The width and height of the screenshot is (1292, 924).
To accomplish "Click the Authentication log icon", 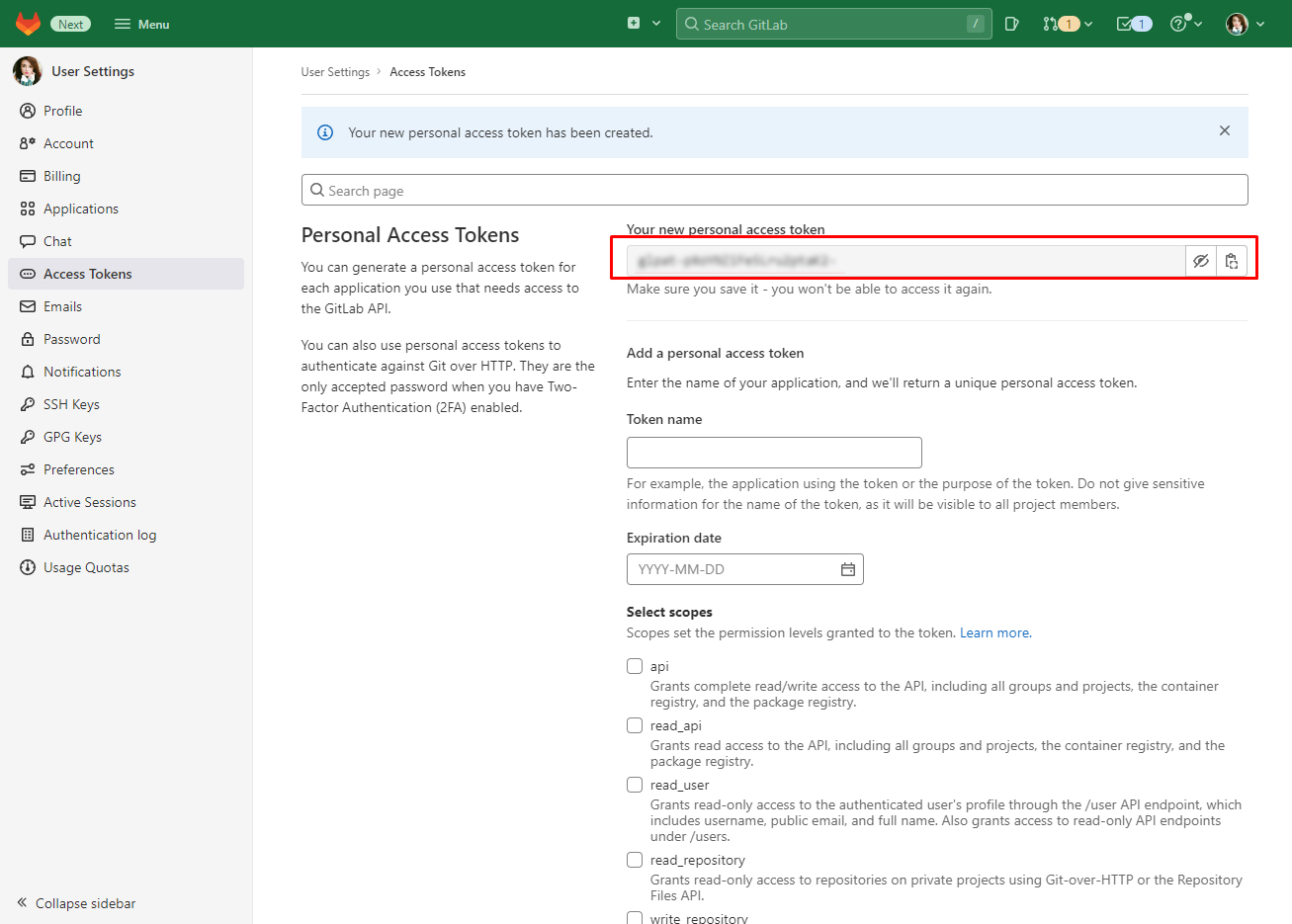I will pos(28,535).
